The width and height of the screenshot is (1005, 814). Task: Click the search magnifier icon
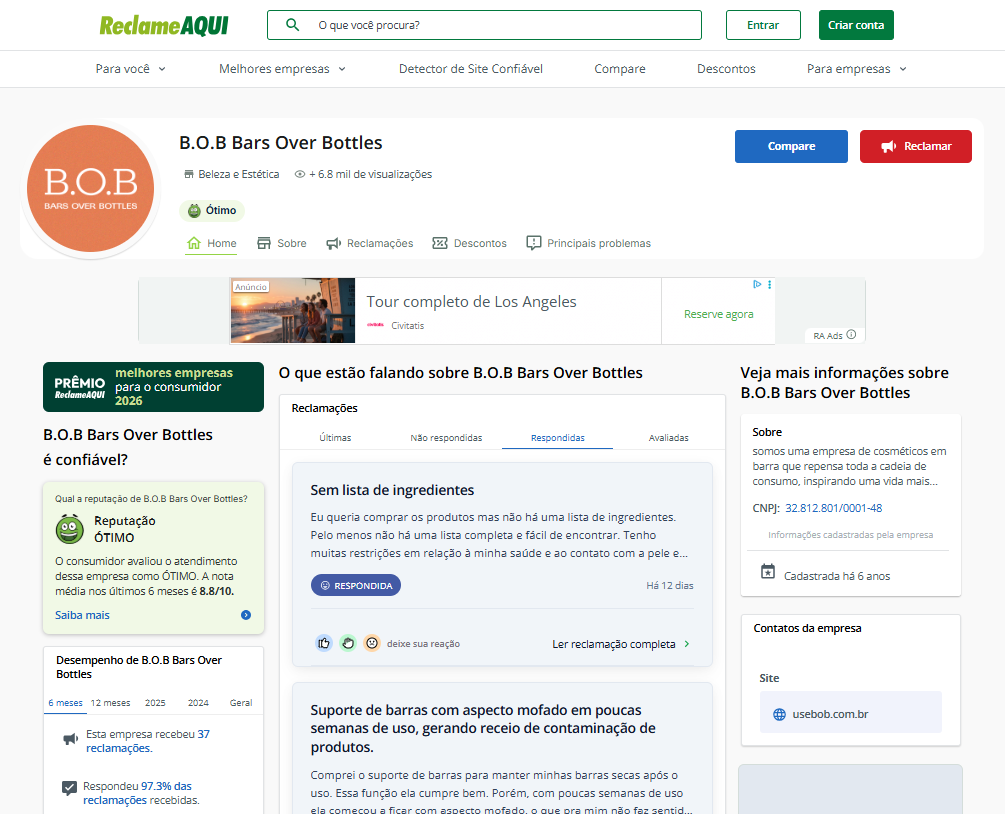[292, 25]
